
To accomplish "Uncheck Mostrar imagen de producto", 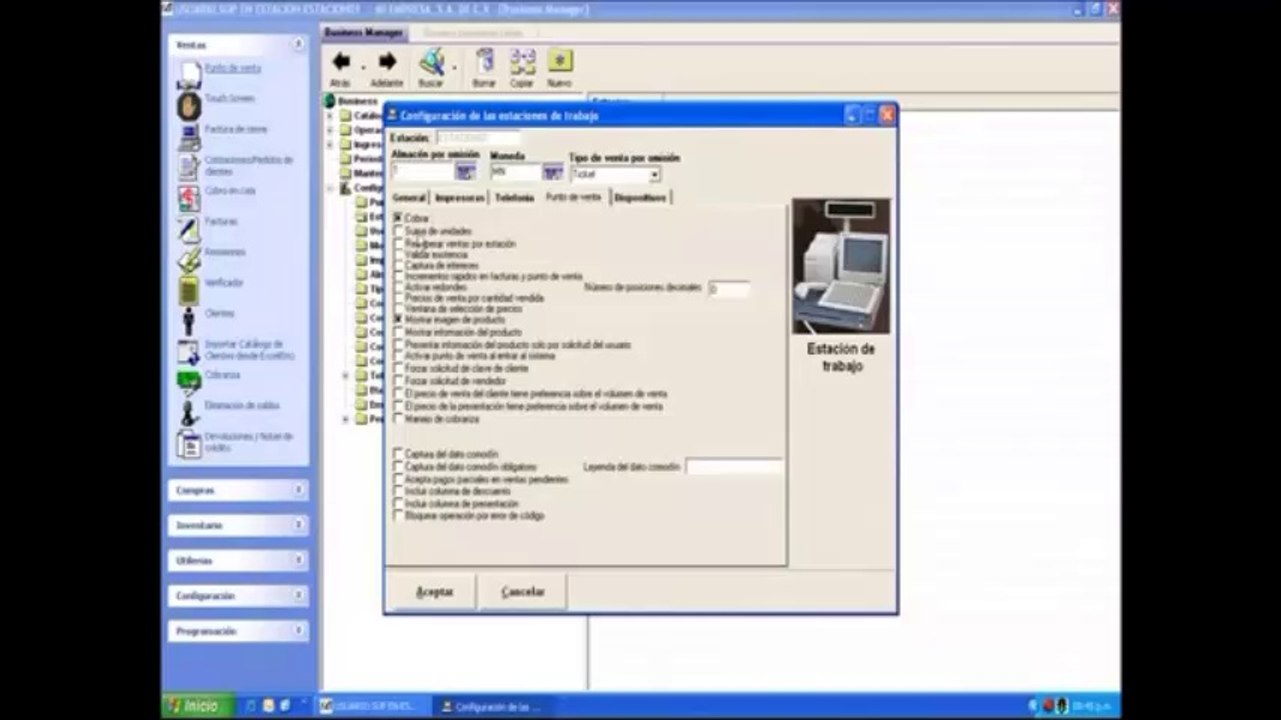I will tap(399, 320).
